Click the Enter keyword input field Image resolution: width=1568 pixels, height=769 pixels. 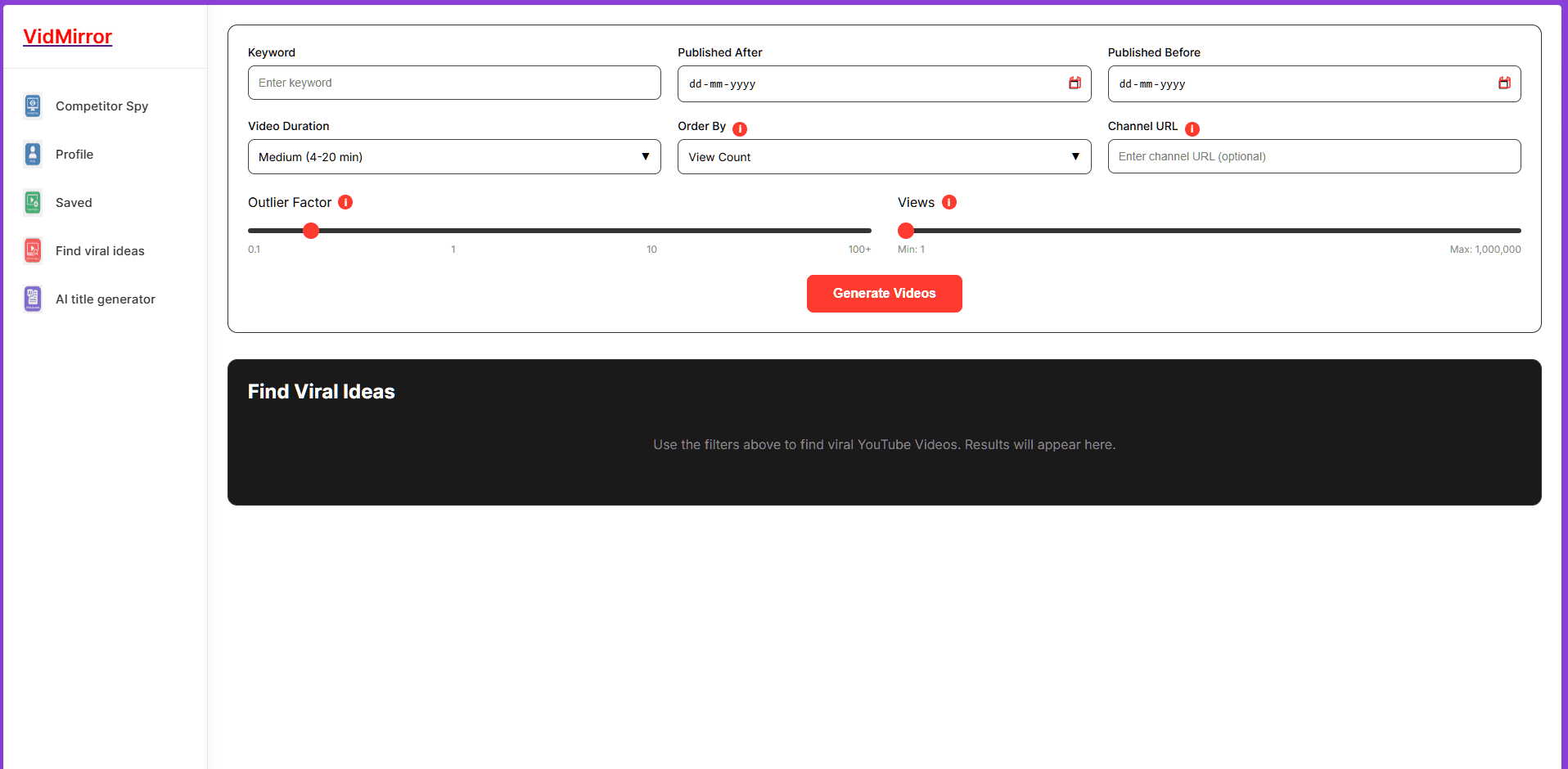pyautogui.click(x=453, y=83)
